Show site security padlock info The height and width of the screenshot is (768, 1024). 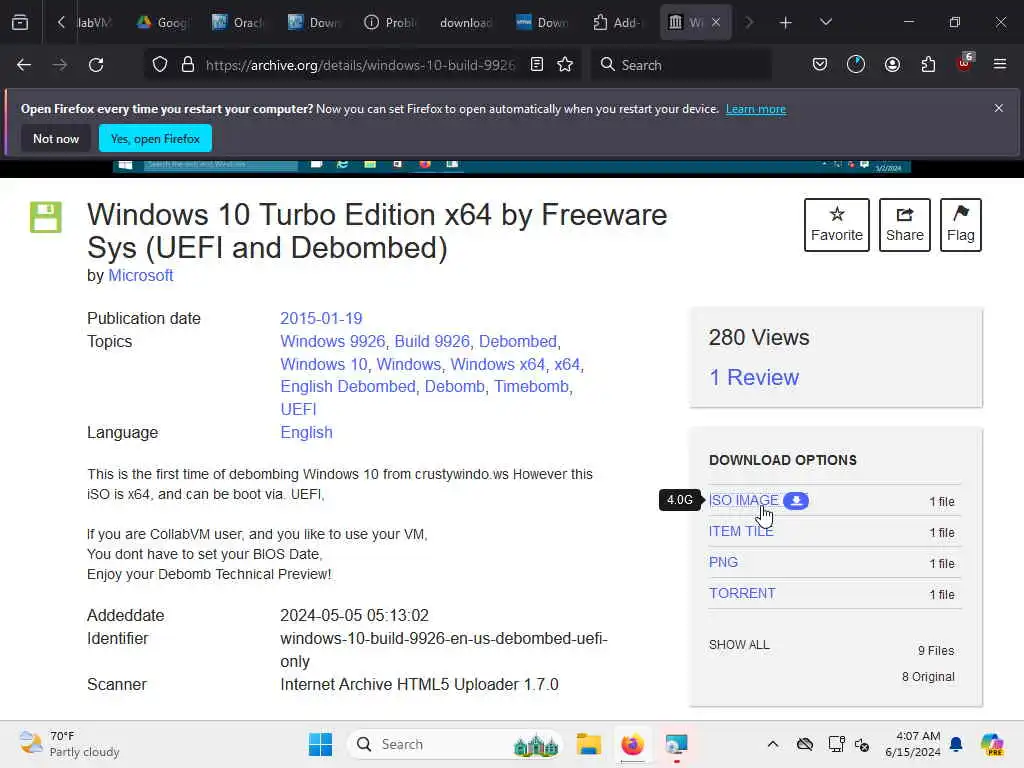(x=187, y=65)
